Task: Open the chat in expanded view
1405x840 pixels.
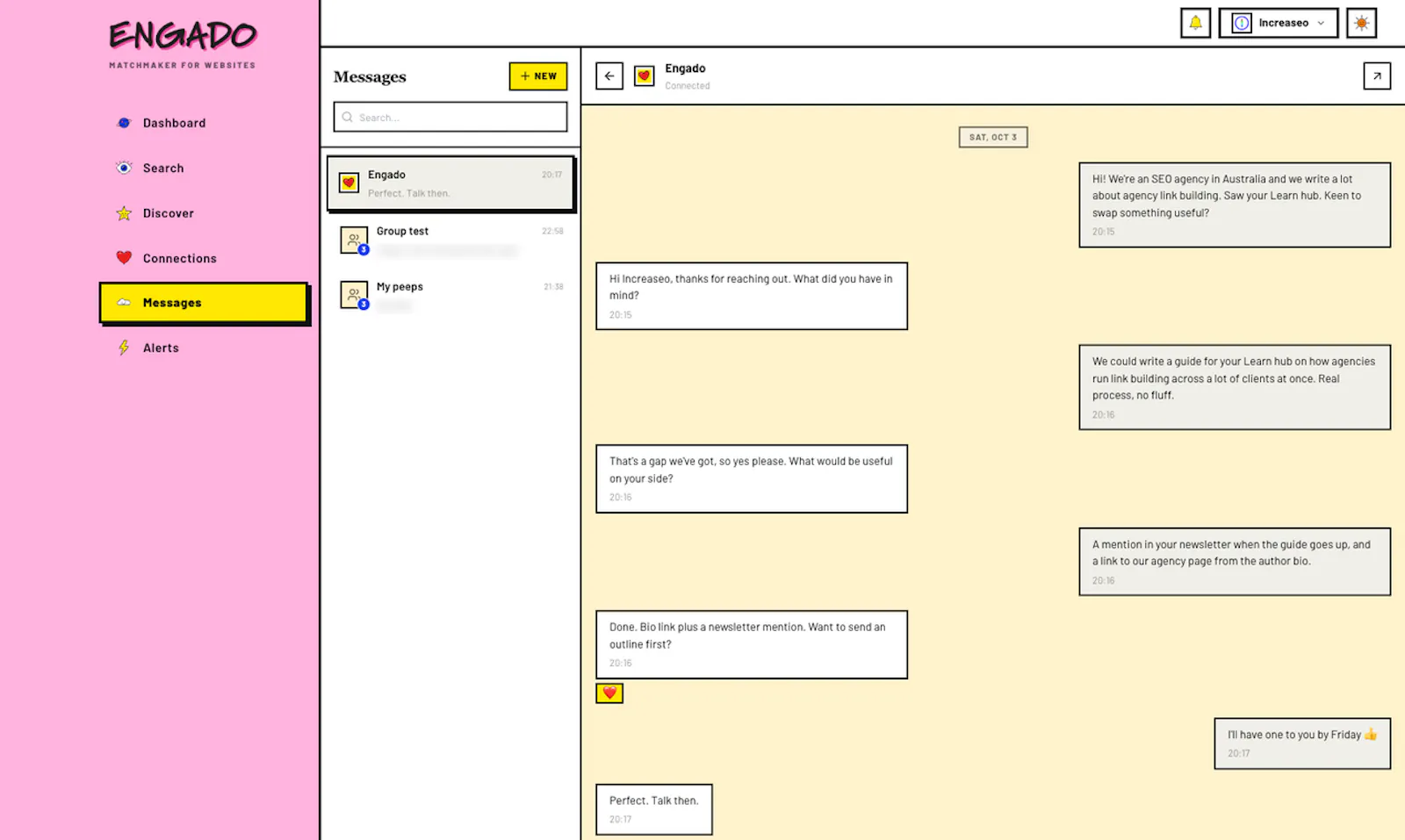Action: (x=1377, y=76)
